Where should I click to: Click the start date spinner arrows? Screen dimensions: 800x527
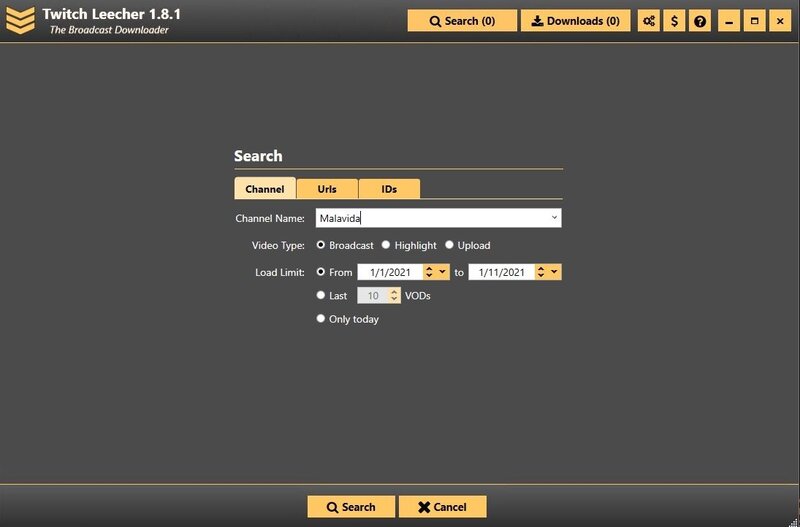click(x=429, y=272)
